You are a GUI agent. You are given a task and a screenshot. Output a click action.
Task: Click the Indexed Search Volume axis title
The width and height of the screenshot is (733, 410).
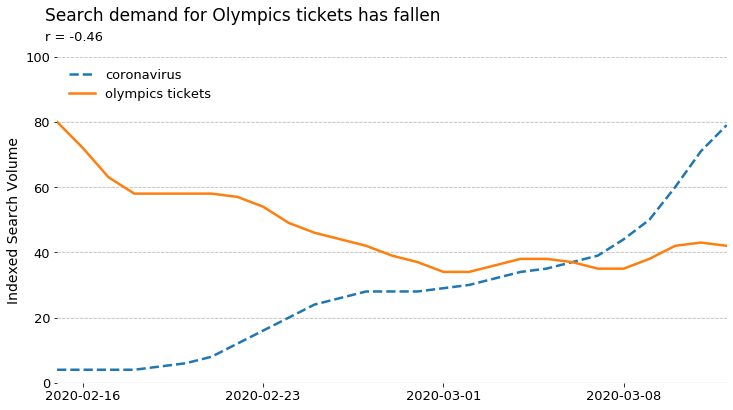click(x=13, y=221)
